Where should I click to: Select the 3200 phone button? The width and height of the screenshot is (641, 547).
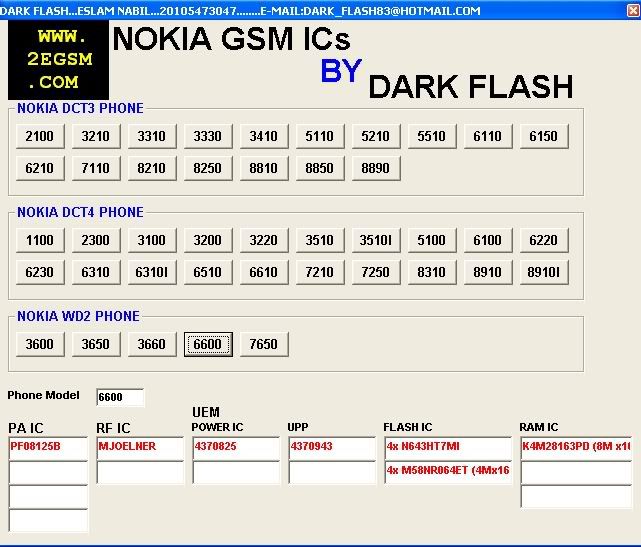208,240
